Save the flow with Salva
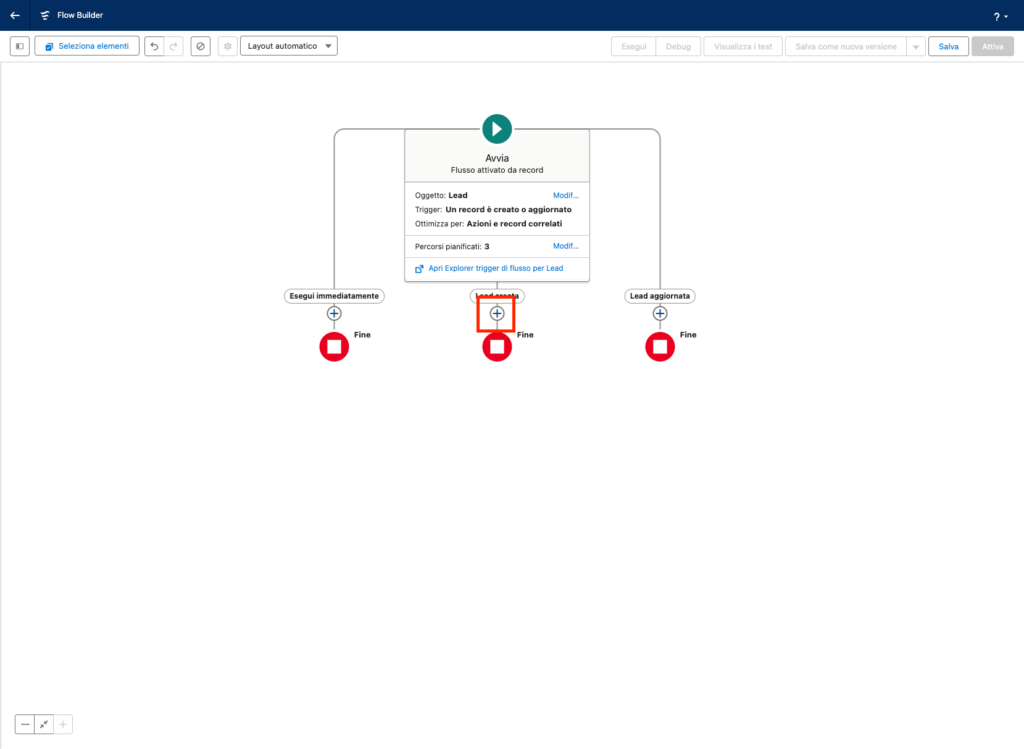 (x=948, y=47)
